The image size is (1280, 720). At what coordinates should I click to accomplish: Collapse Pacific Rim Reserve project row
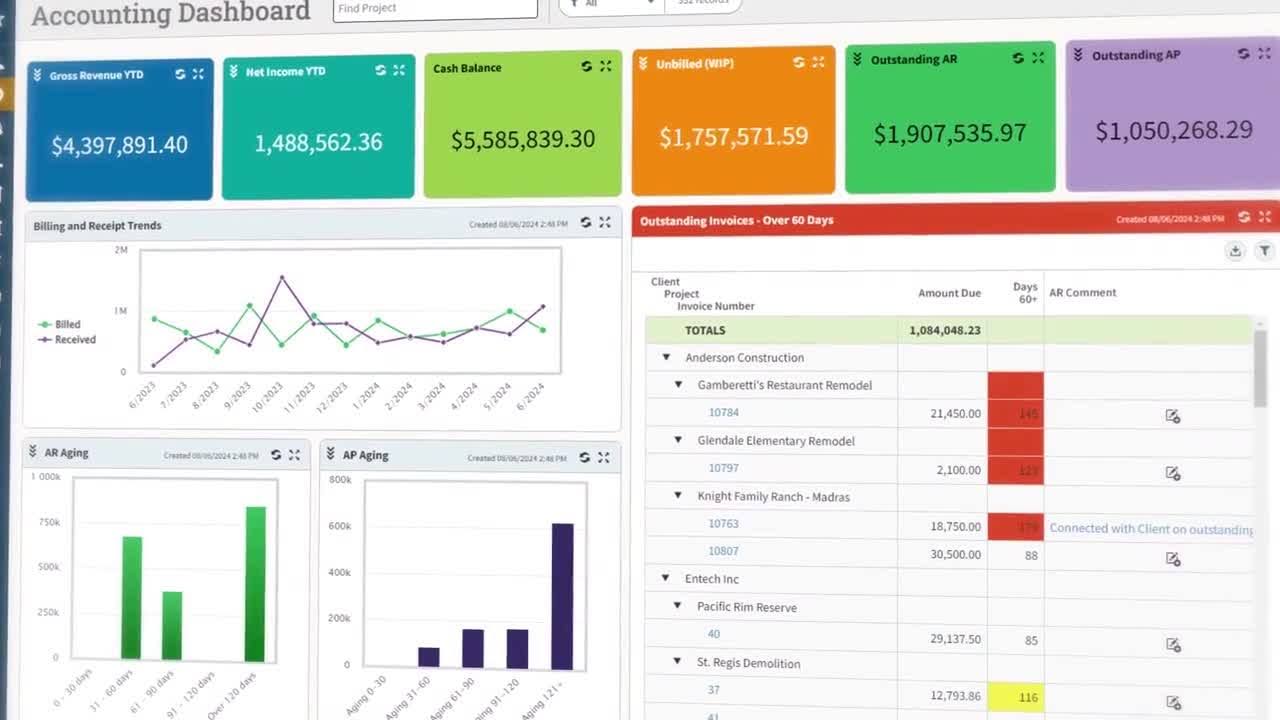tap(678, 606)
